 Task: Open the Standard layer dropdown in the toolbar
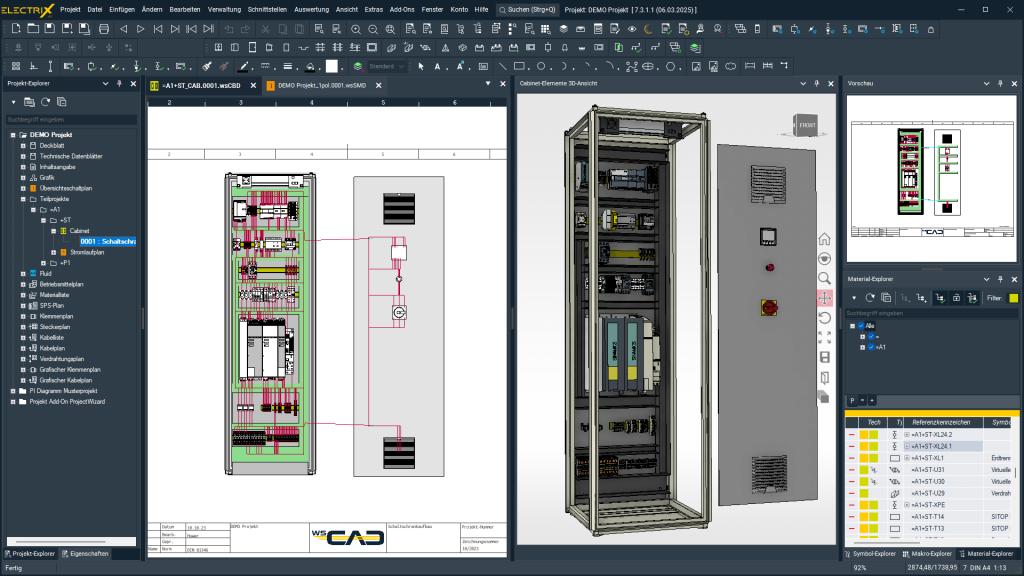point(400,66)
